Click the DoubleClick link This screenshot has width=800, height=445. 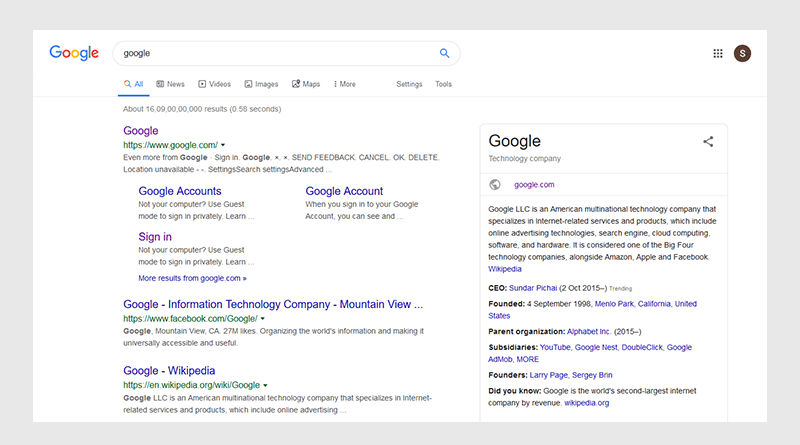coord(642,347)
